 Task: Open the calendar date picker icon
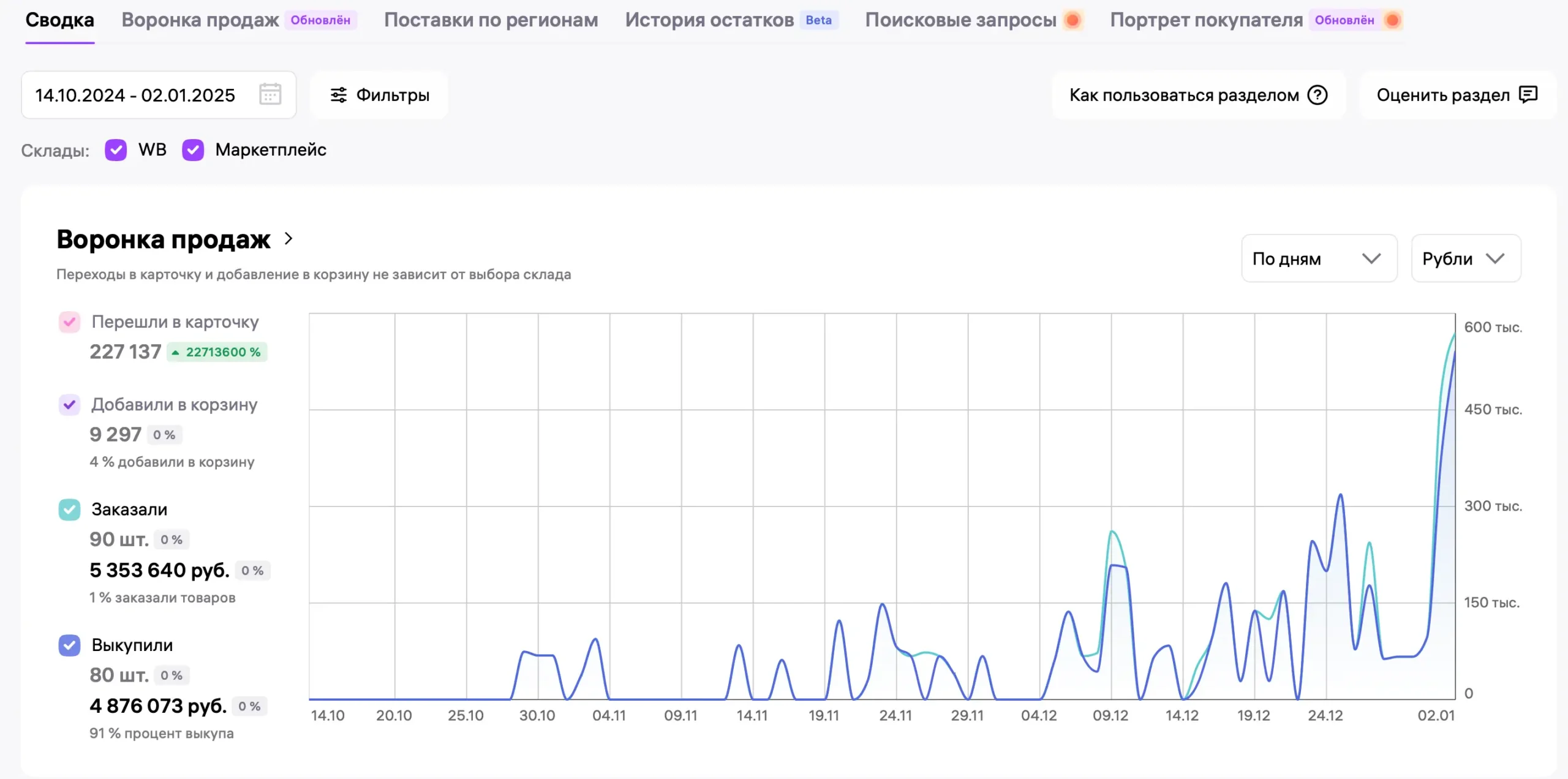click(x=270, y=95)
